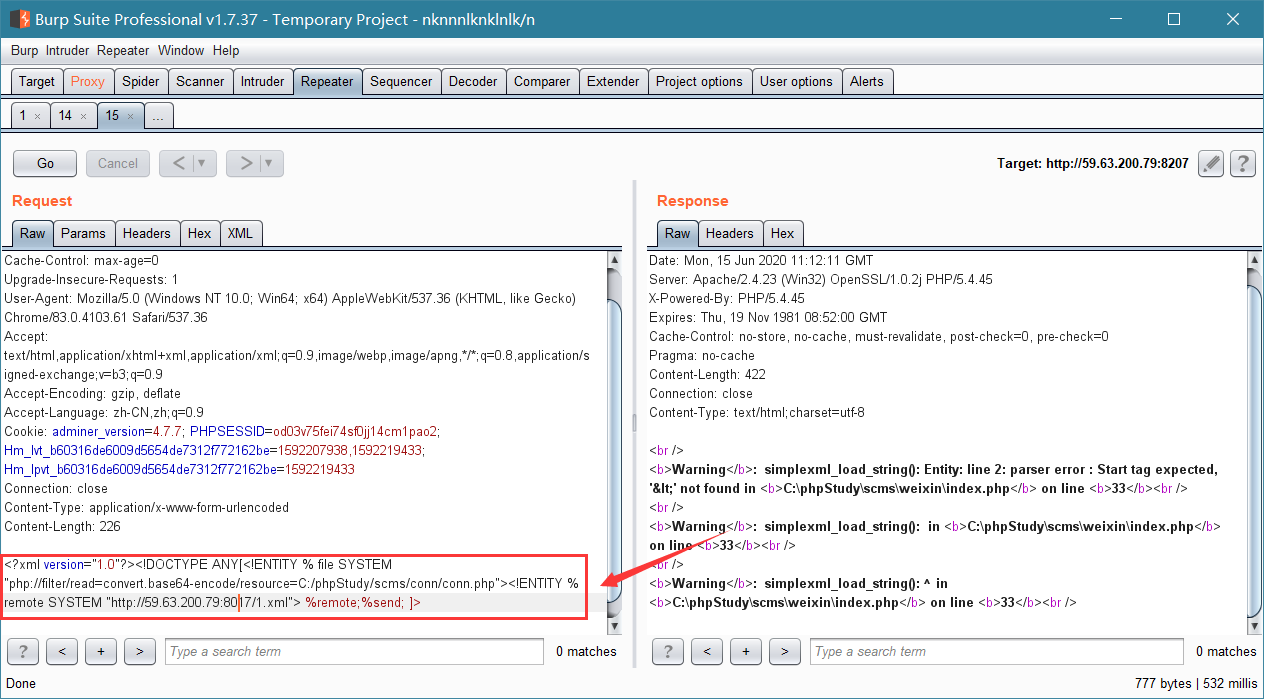The image size is (1264, 699).
Task: Open back history dropdown arrow
Action: point(205,163)
